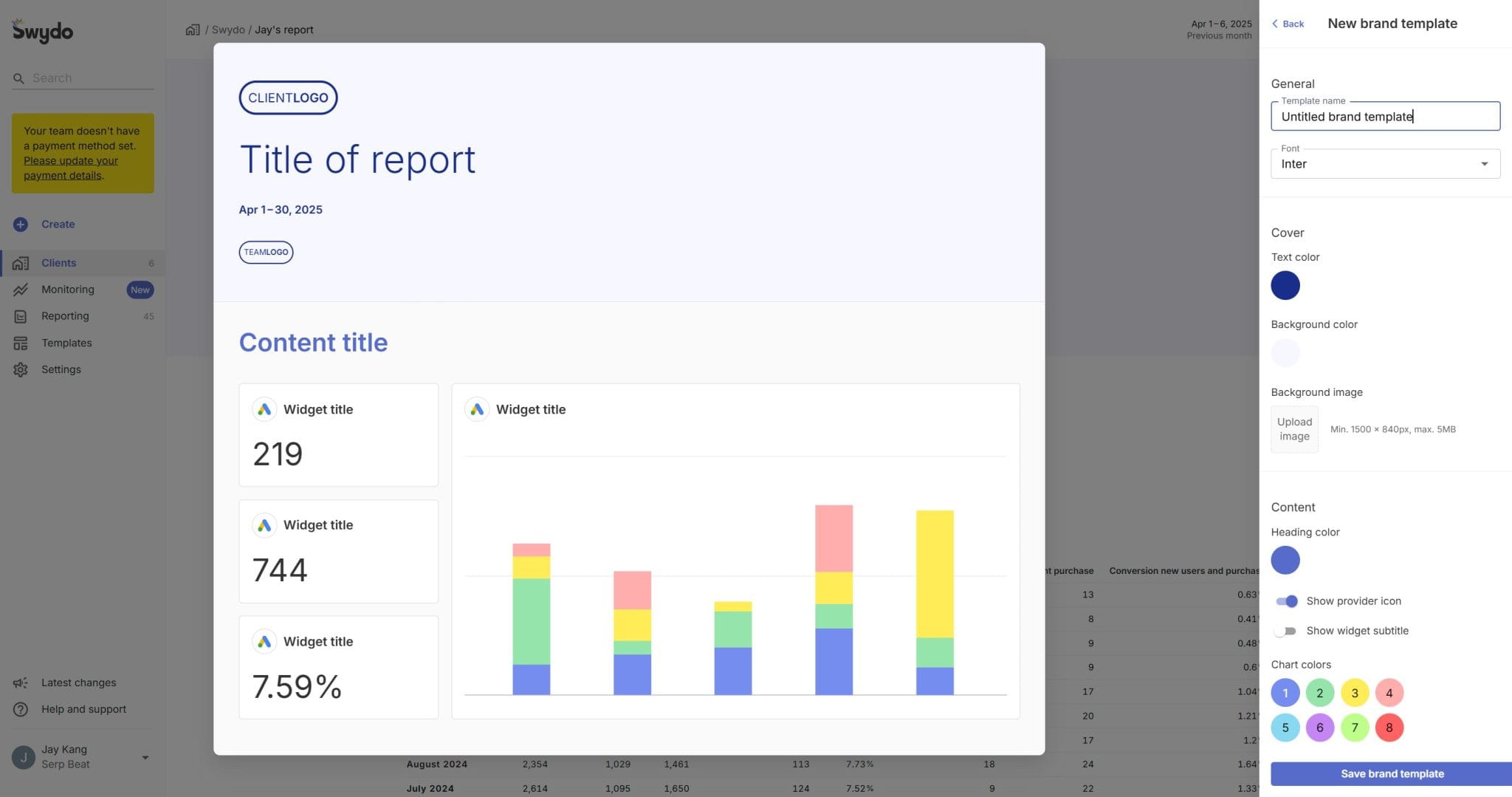Click the Latest changes megaphone icon
Image resolution: width=1512 pixels, height=797 pixels.
click(x=21, y=683)
